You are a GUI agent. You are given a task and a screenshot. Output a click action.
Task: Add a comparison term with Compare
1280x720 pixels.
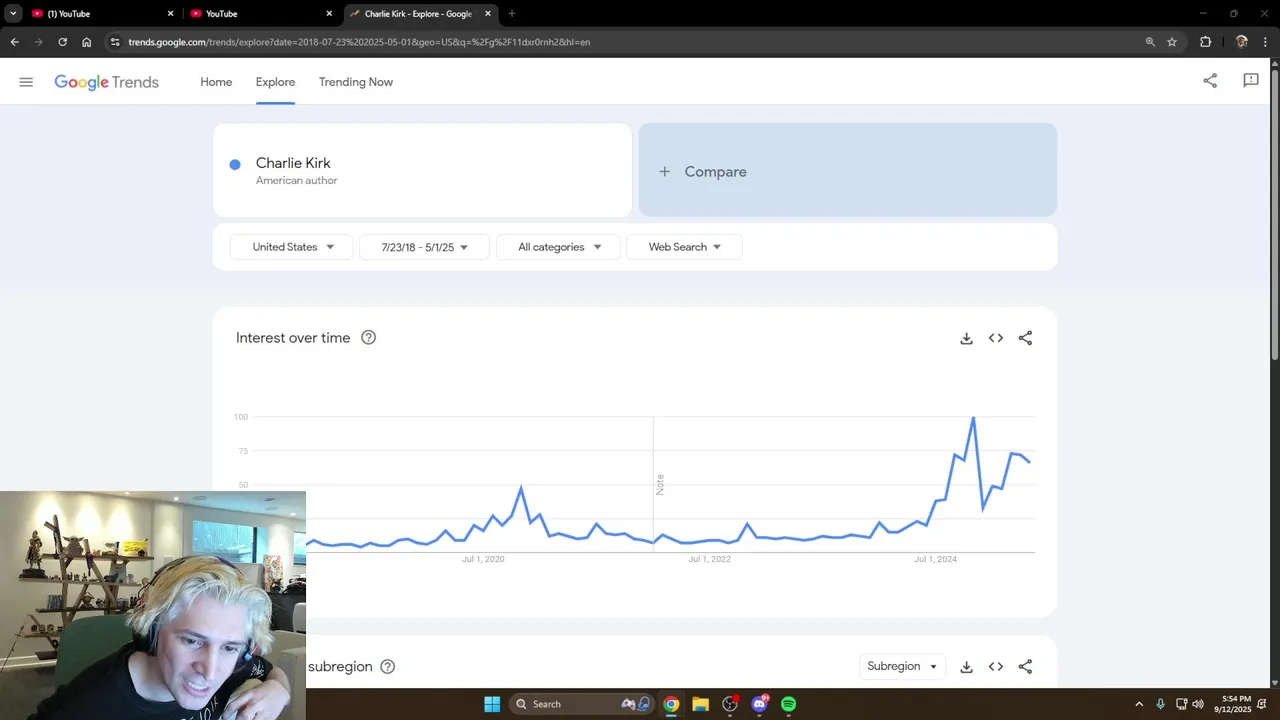pyautogui.click(x=848, y=170)
